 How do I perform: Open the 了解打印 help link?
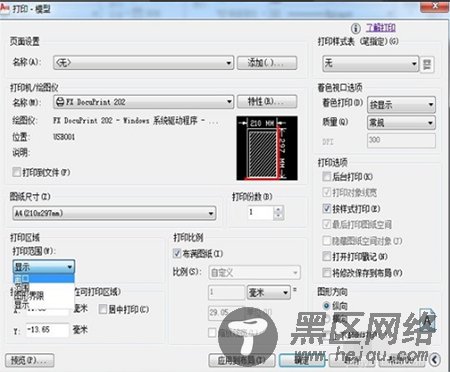[381, 27]
